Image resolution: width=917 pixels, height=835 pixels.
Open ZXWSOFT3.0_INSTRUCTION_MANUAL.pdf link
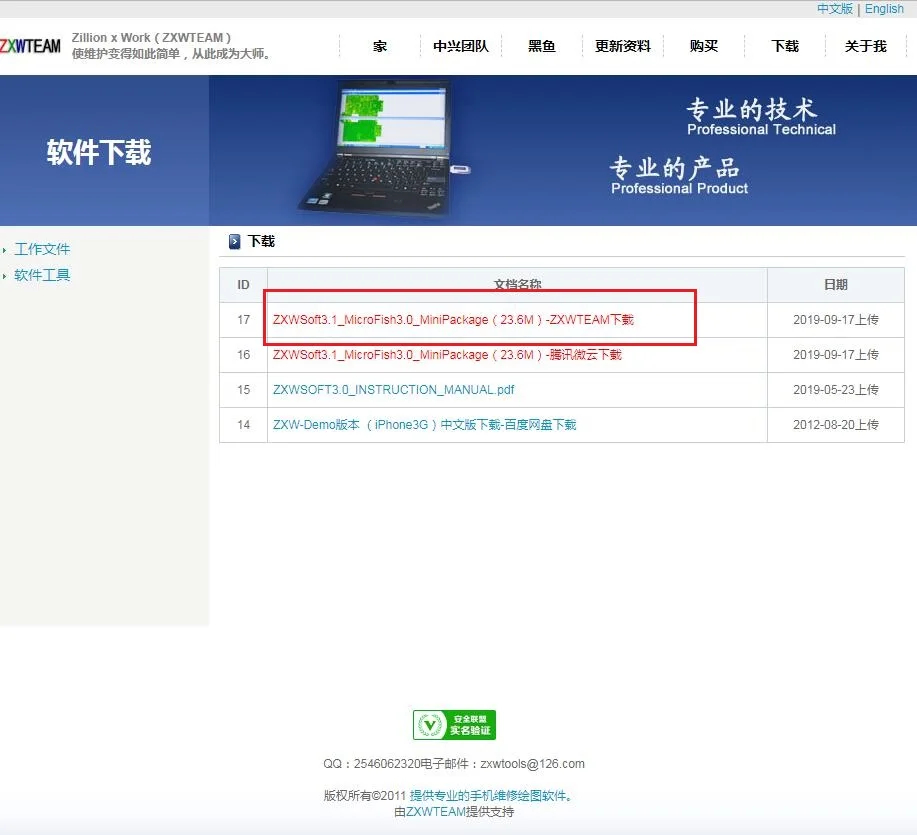pos(394,390)
